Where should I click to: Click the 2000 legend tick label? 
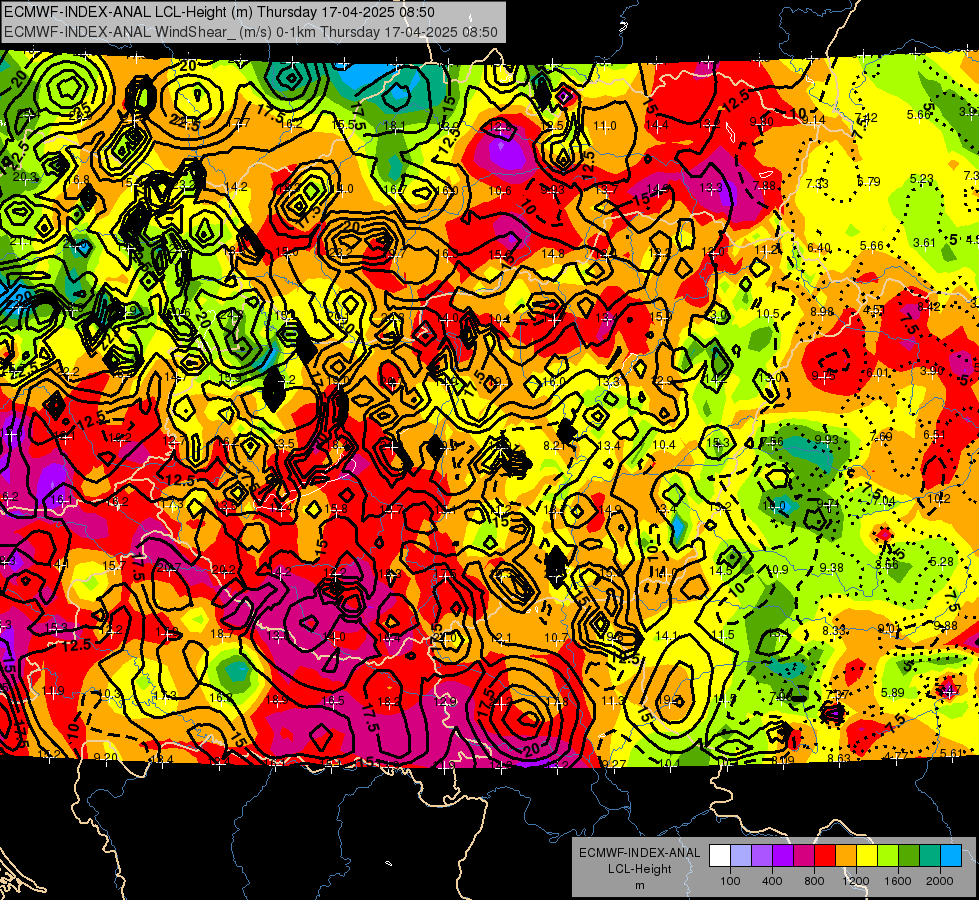[940, 881]
